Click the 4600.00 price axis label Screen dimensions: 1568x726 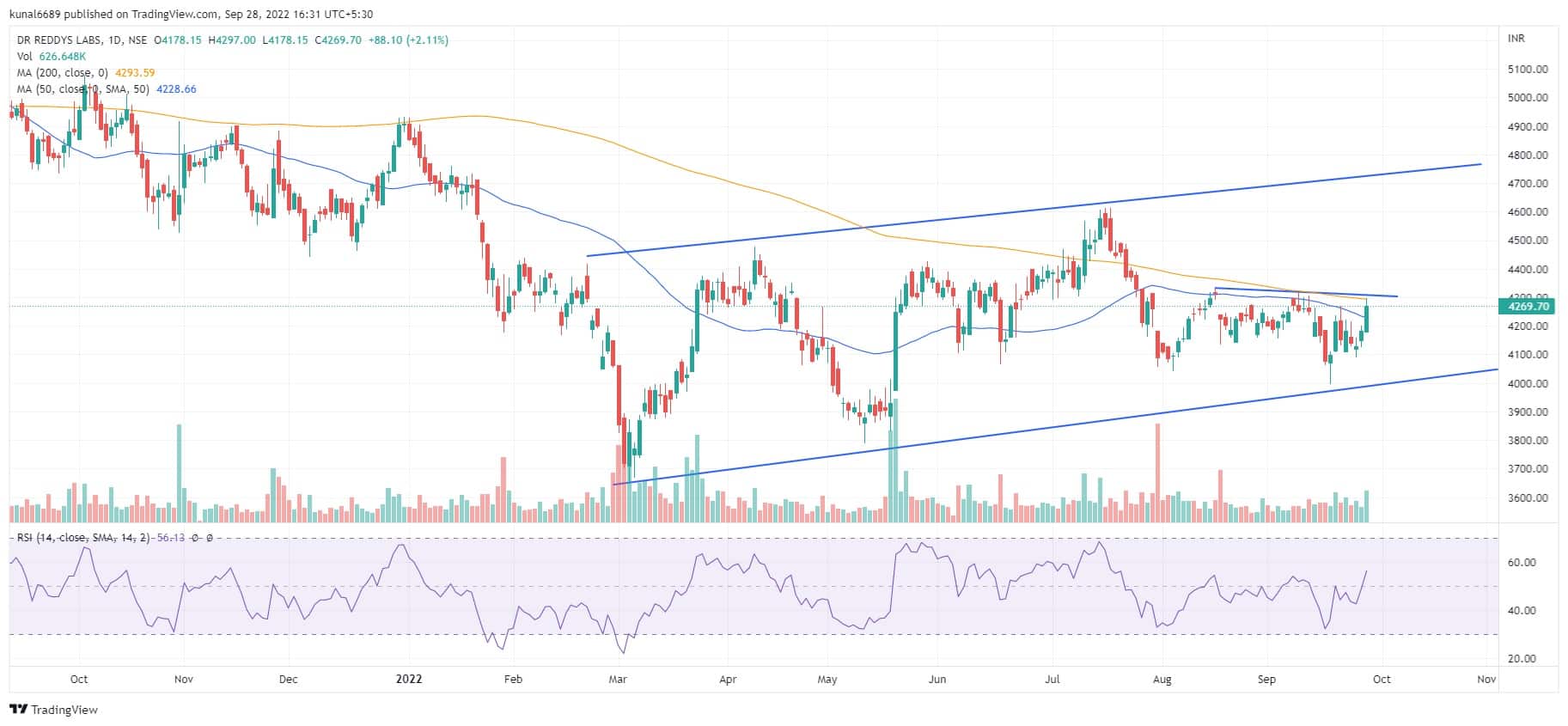click(x=1528, y=212)
